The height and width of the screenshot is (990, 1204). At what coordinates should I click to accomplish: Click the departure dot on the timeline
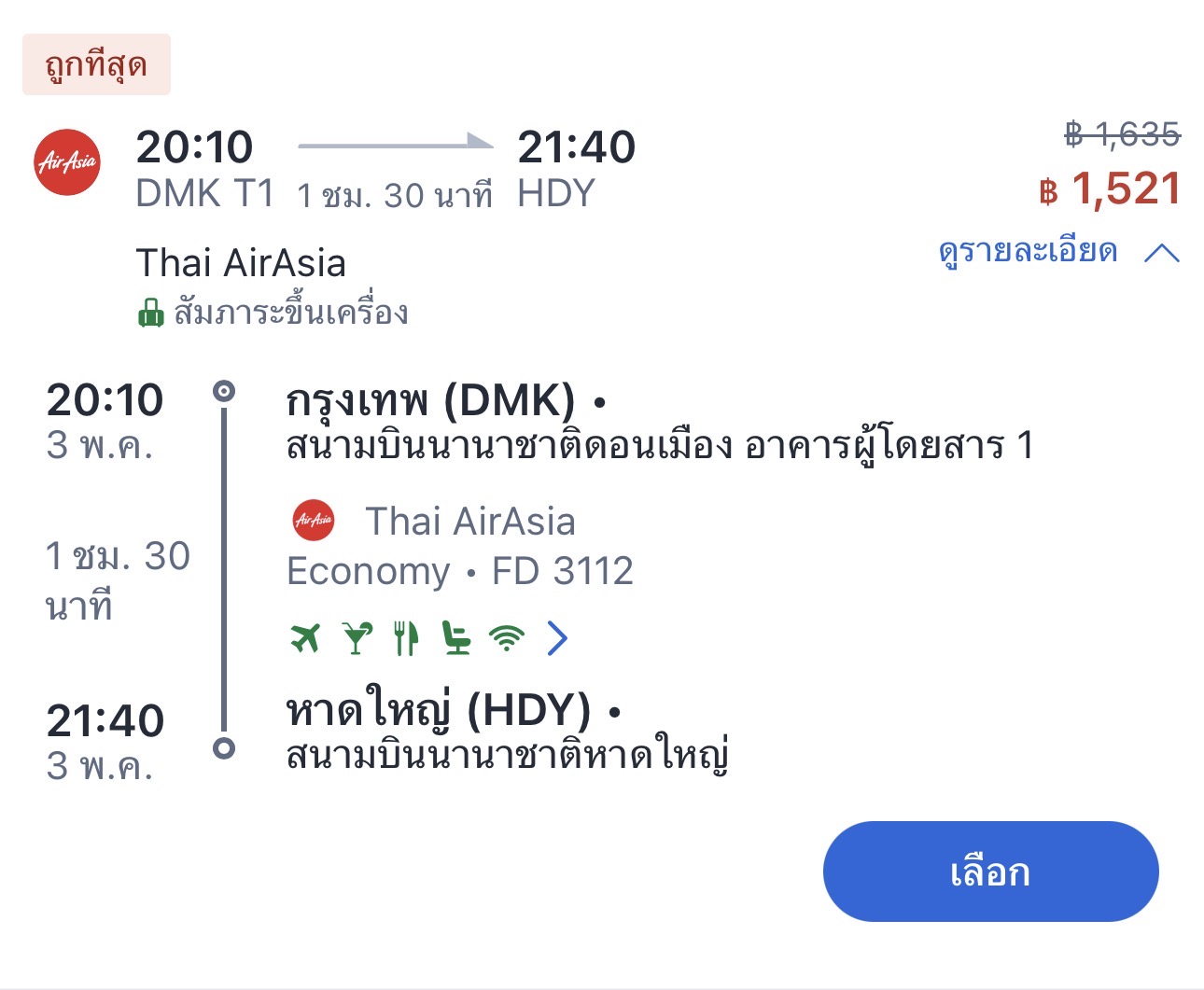click(x=224, y=391)
